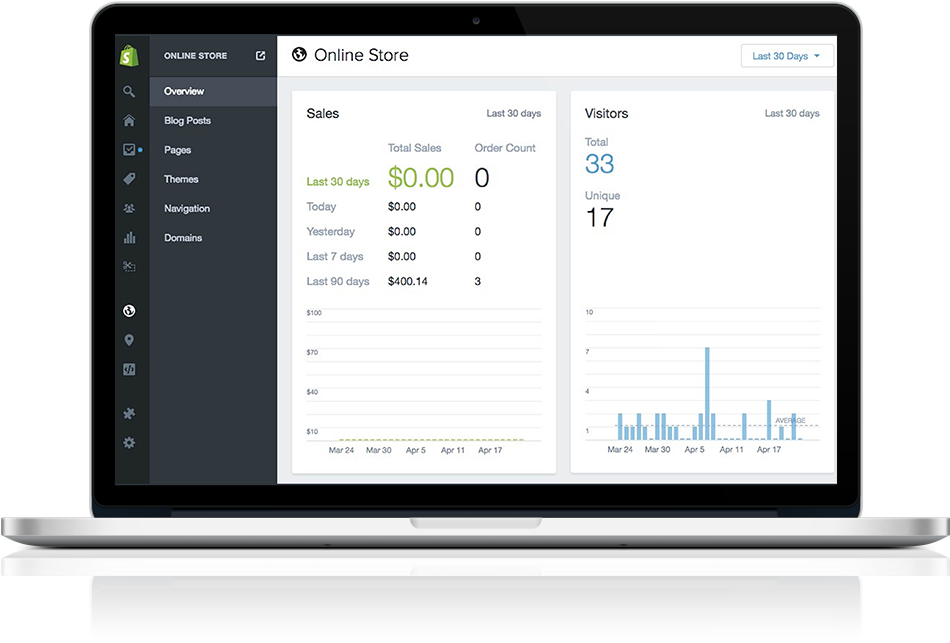
Task: Select the Online Store globe sidebar icon
Action: (129, 311)
